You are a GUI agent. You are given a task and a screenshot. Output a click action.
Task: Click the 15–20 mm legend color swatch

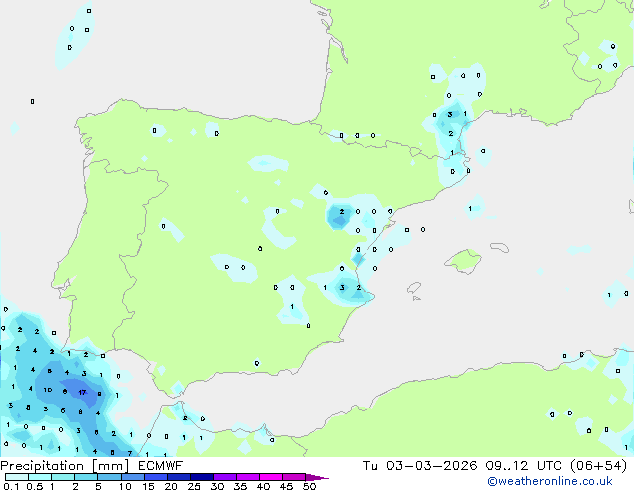155,477
